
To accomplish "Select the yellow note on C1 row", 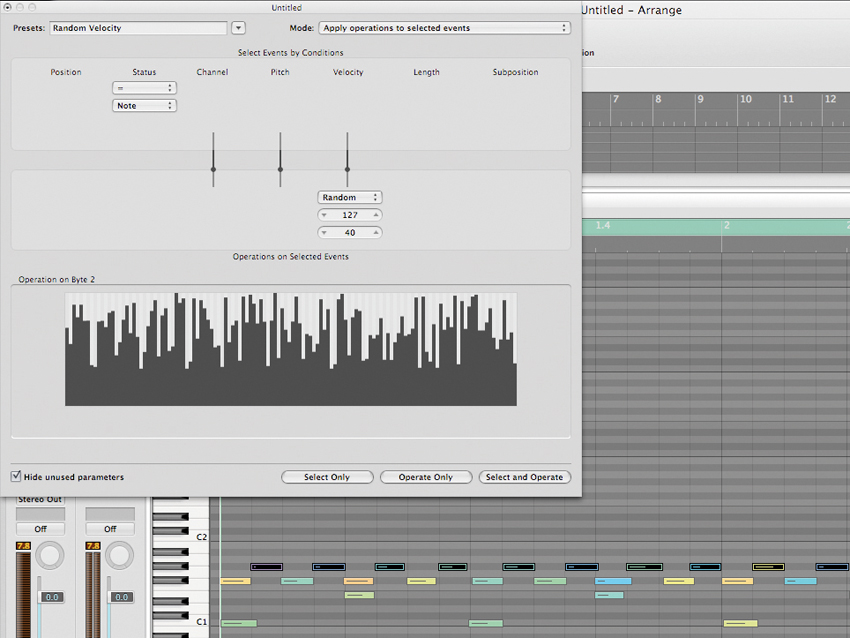I will (740, 623).
